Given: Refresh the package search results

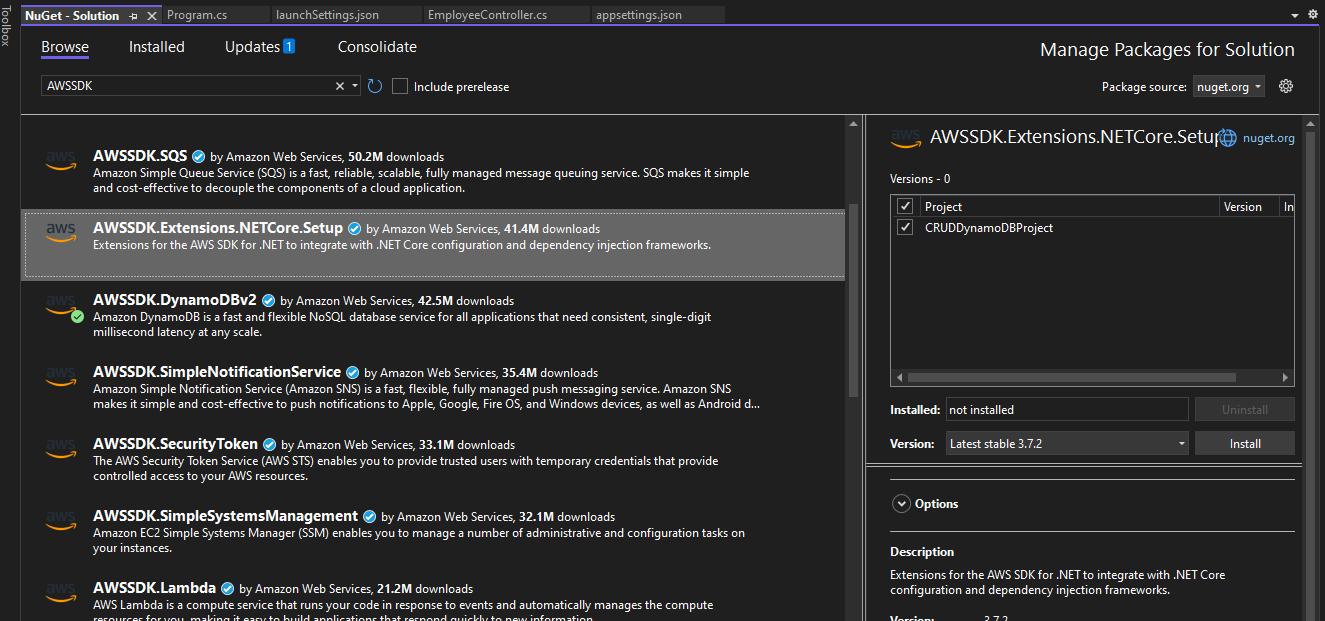Looking at the screenshot, I should tap(375, 86).
